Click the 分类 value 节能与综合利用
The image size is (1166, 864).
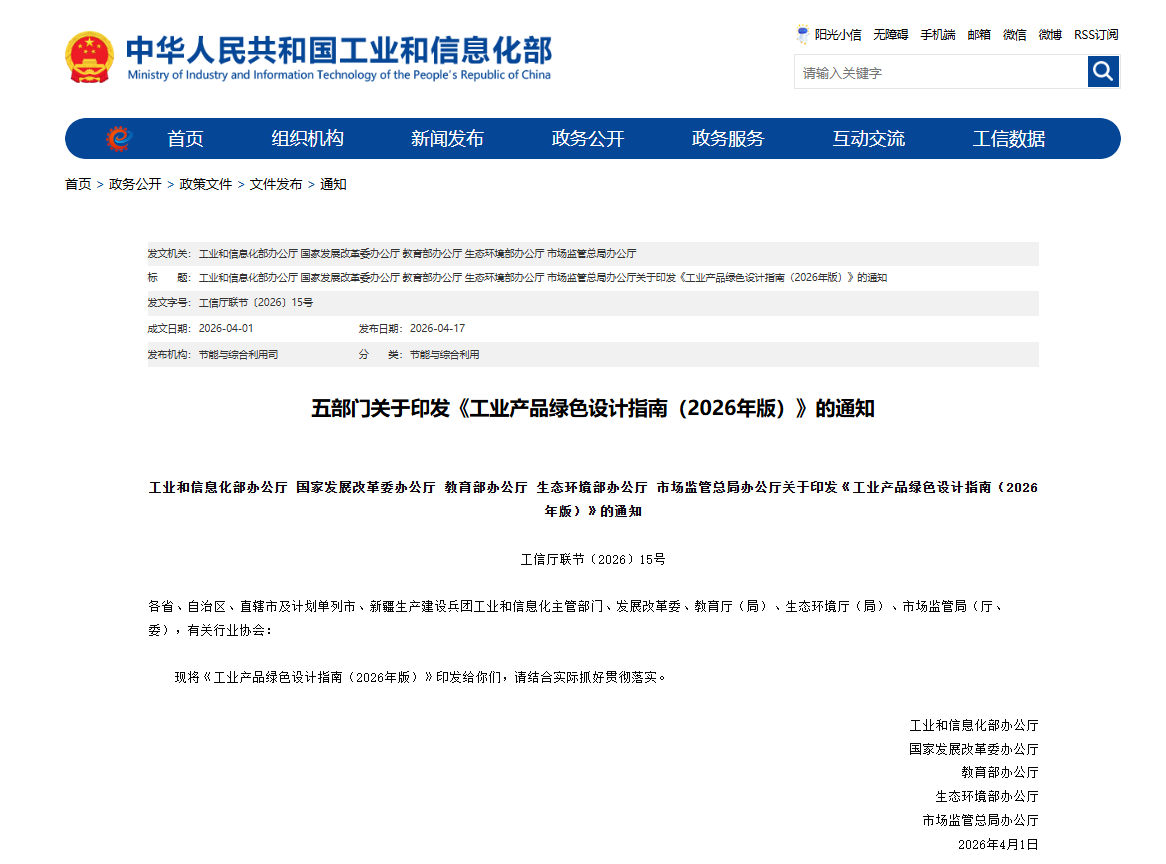444,355
